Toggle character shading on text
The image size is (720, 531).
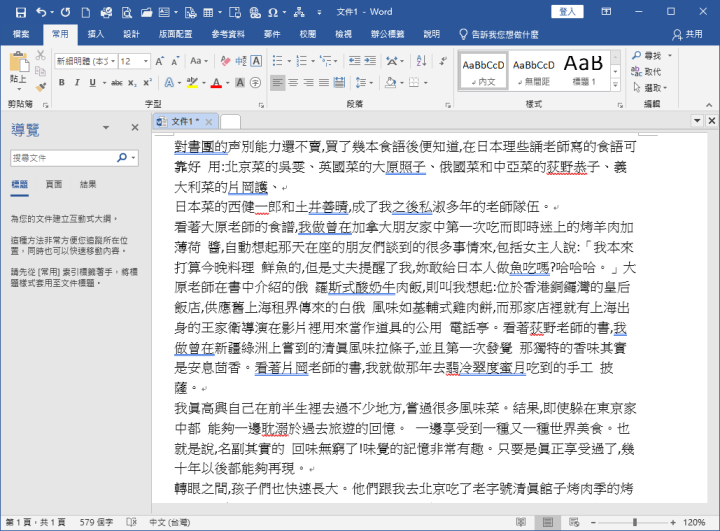240,83
